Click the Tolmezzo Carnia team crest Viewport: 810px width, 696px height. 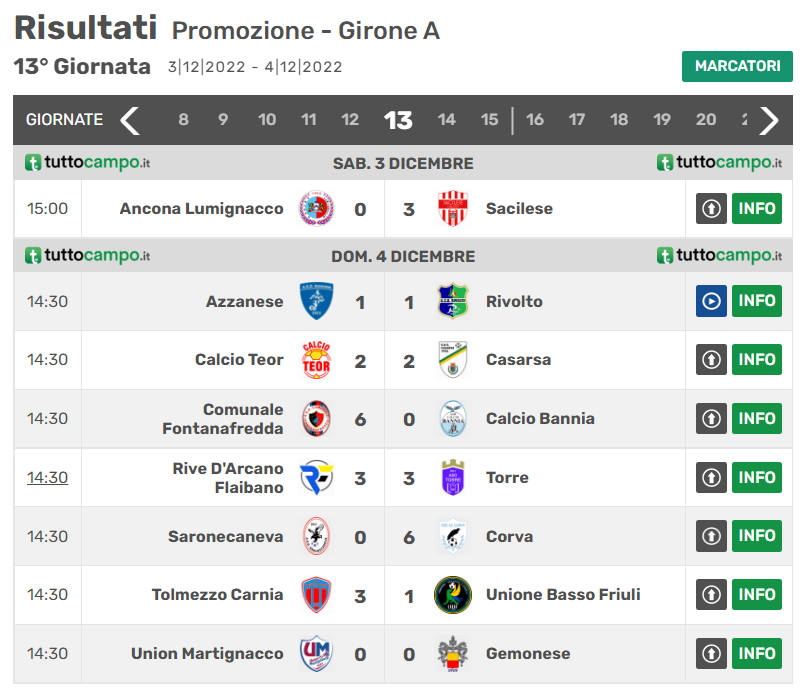pyautogui.click(x=317, y=595)
